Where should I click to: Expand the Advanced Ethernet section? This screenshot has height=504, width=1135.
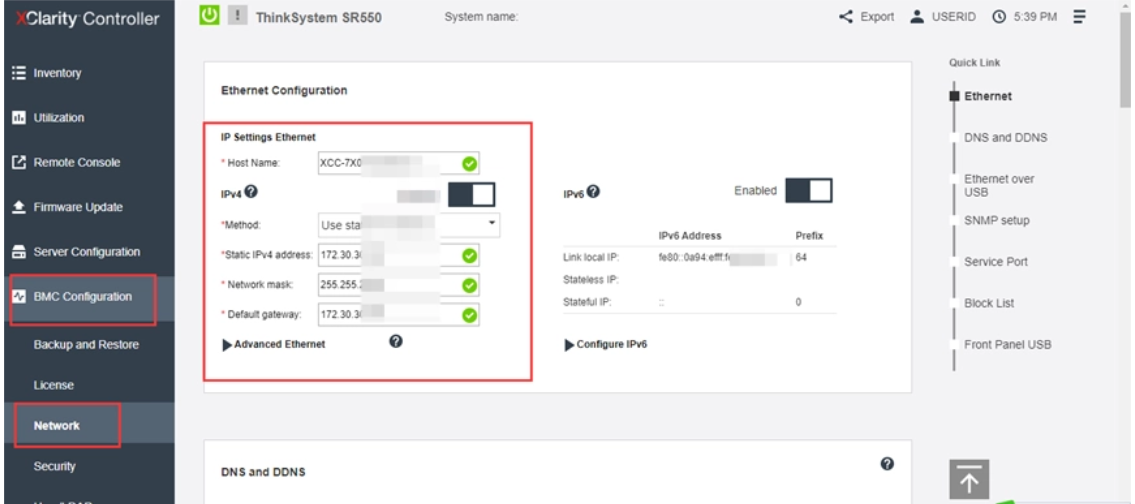click(x=274, y=345)
